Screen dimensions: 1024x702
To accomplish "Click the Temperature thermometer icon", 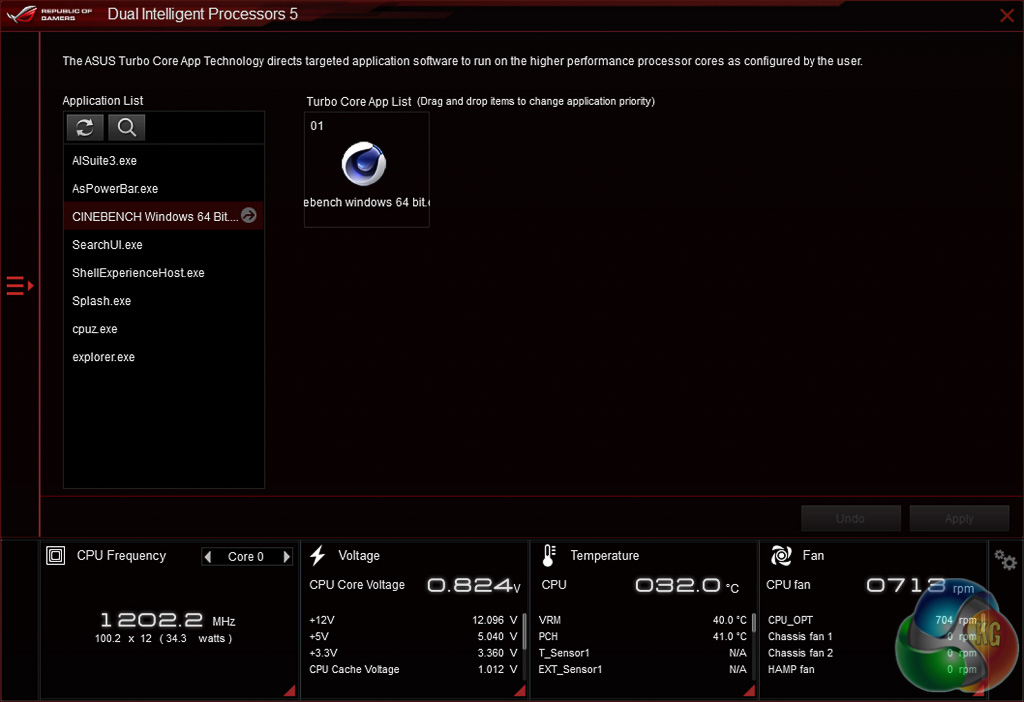I will tap(549, 556).
